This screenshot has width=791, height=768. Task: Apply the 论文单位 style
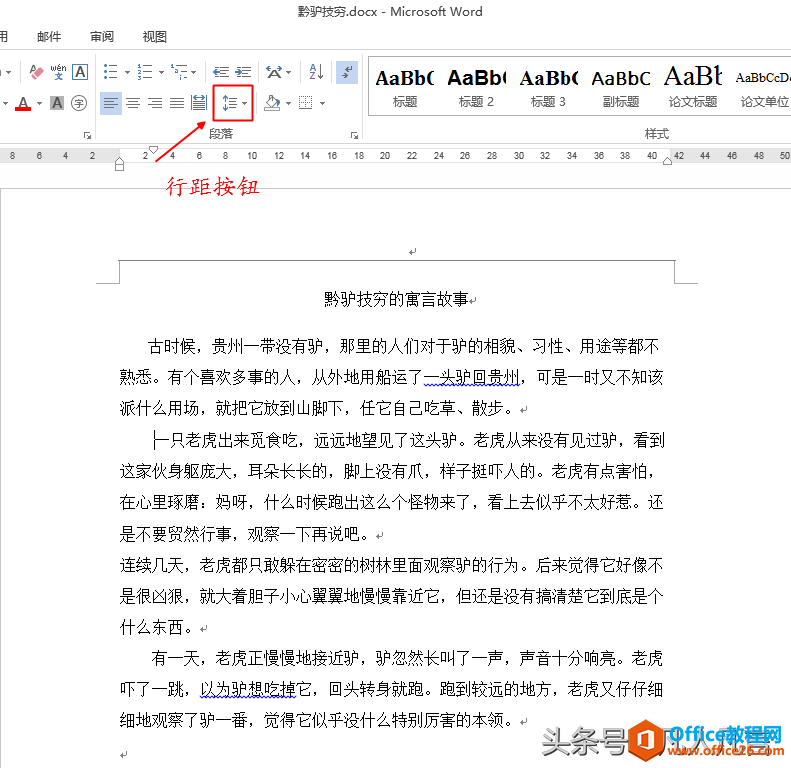click(x=763, y=88)
